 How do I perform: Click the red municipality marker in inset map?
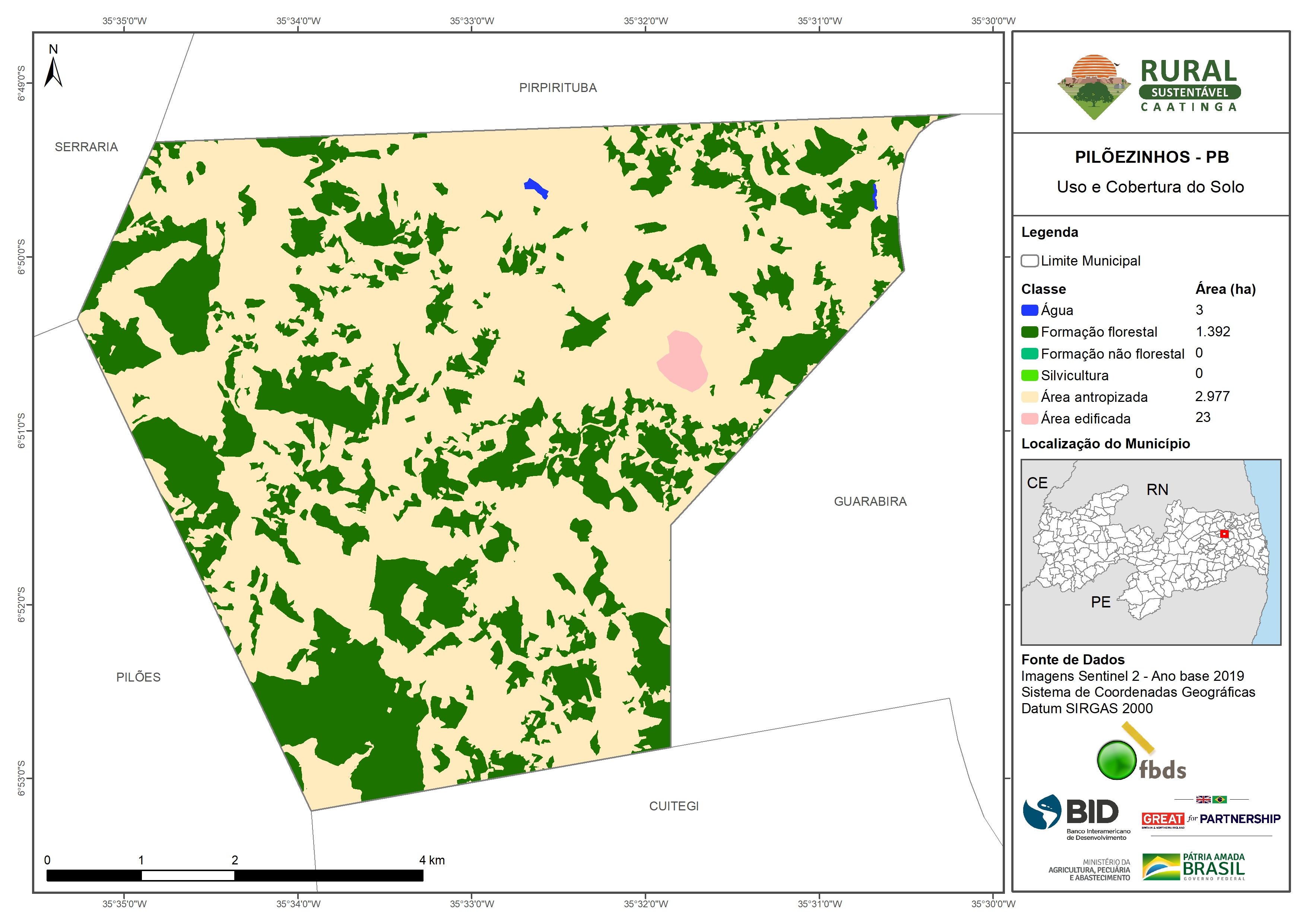1224,534
